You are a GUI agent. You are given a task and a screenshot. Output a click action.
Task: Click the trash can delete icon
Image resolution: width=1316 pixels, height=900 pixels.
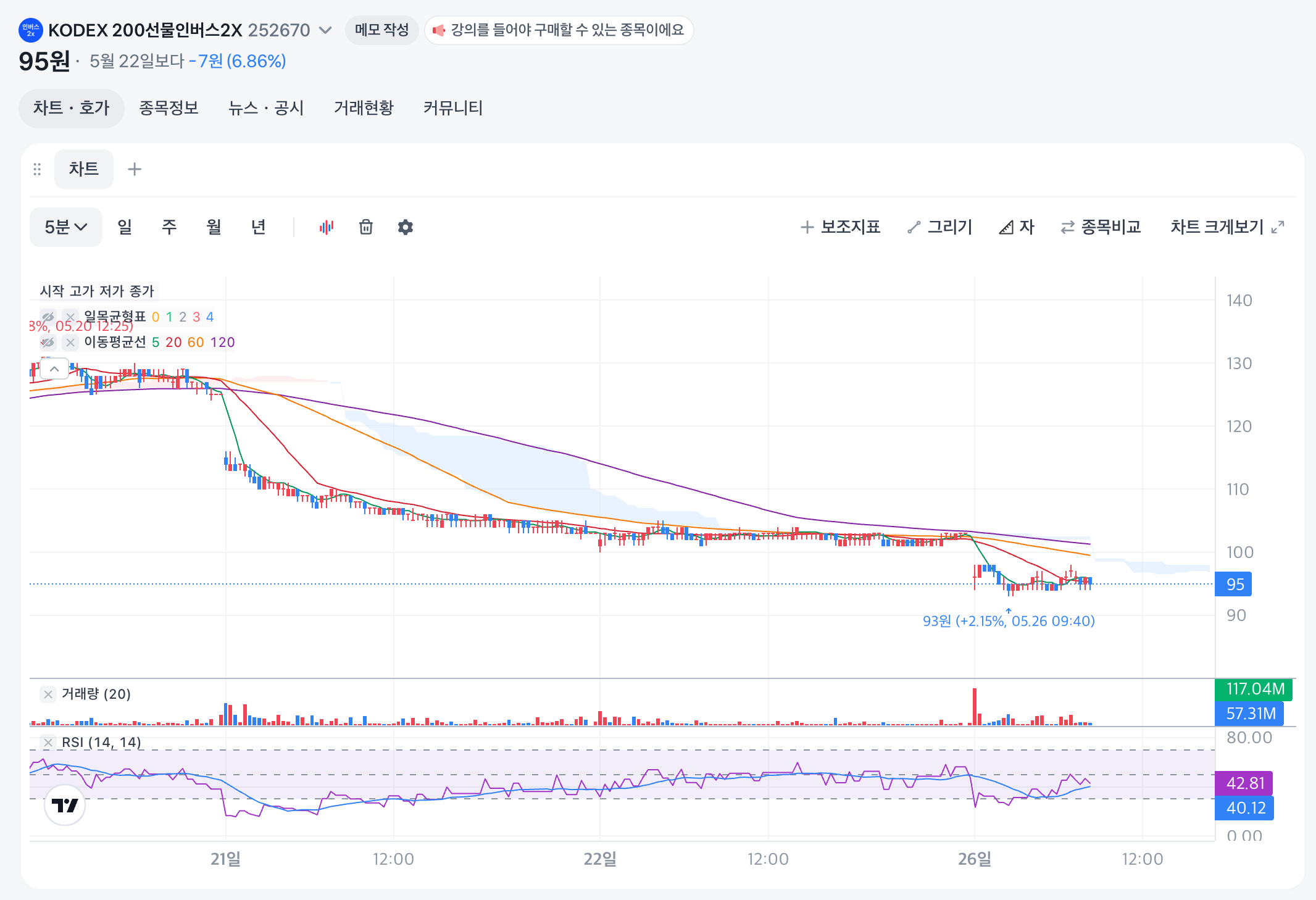tap(366, 227)
